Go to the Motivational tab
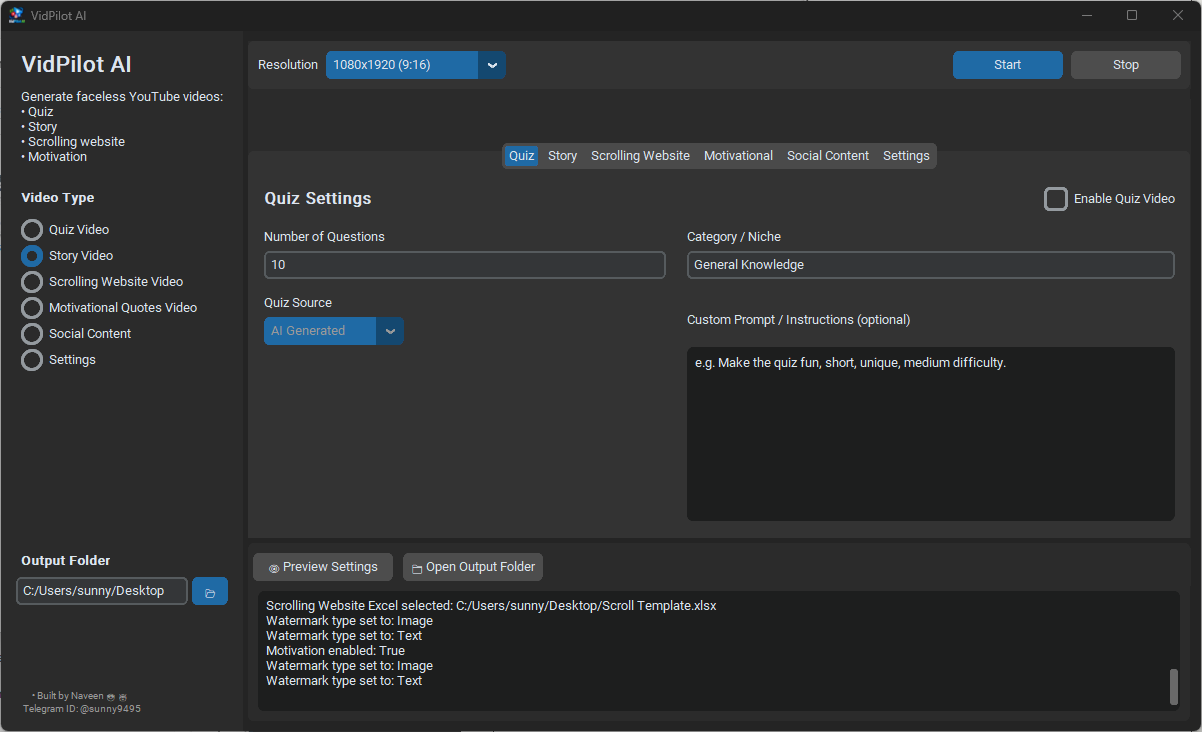 pos(738,156)
